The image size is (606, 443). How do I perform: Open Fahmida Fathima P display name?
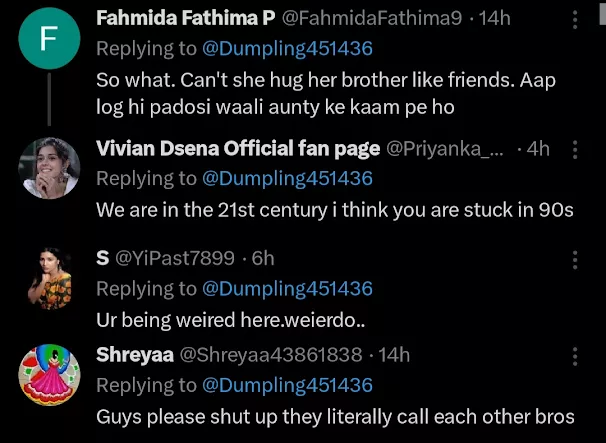pos(186,18)
